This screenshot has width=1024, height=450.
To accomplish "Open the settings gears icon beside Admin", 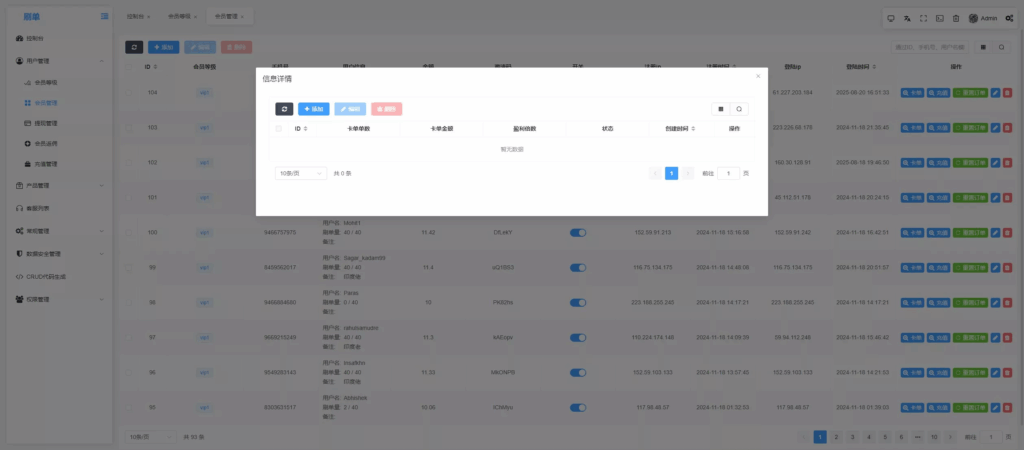I will (1009, 18).
